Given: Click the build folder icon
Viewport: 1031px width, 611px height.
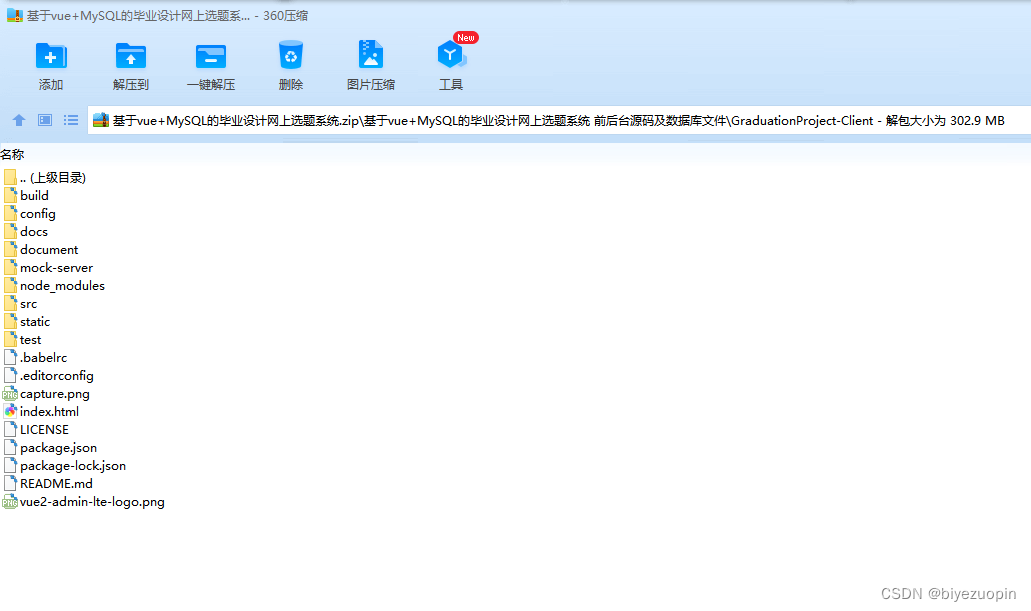Looking at the screenshot, I should coord(10,195).
